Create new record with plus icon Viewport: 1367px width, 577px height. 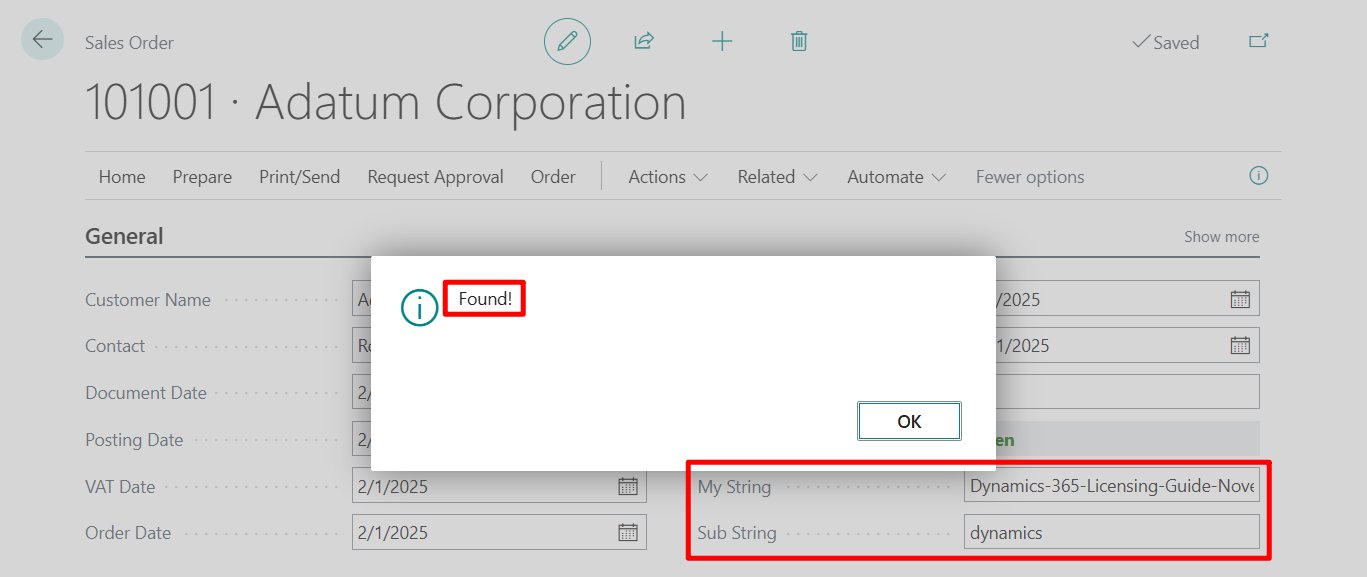click(x=722, y=42)
